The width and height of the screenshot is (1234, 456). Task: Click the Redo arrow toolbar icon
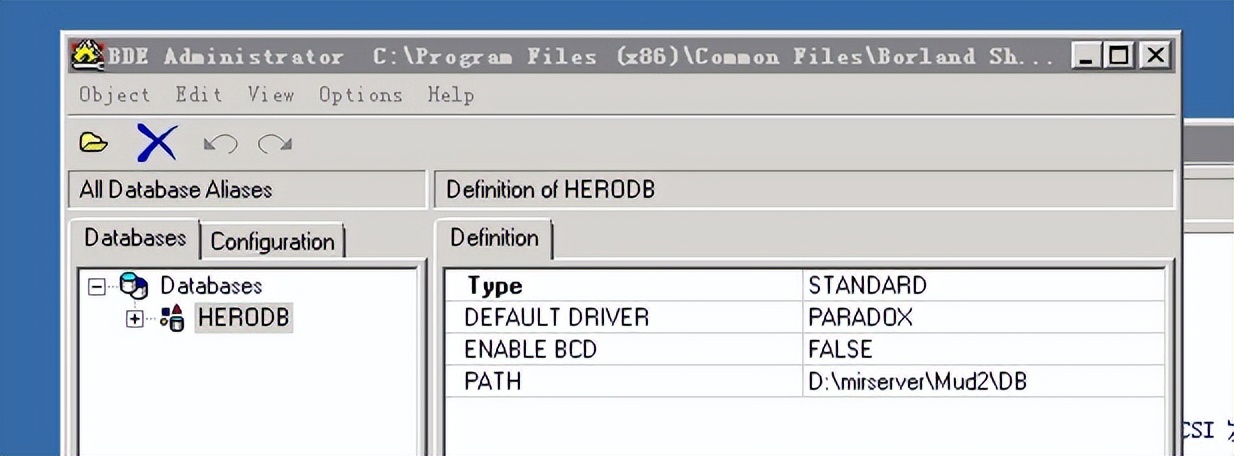pos(274,145)
